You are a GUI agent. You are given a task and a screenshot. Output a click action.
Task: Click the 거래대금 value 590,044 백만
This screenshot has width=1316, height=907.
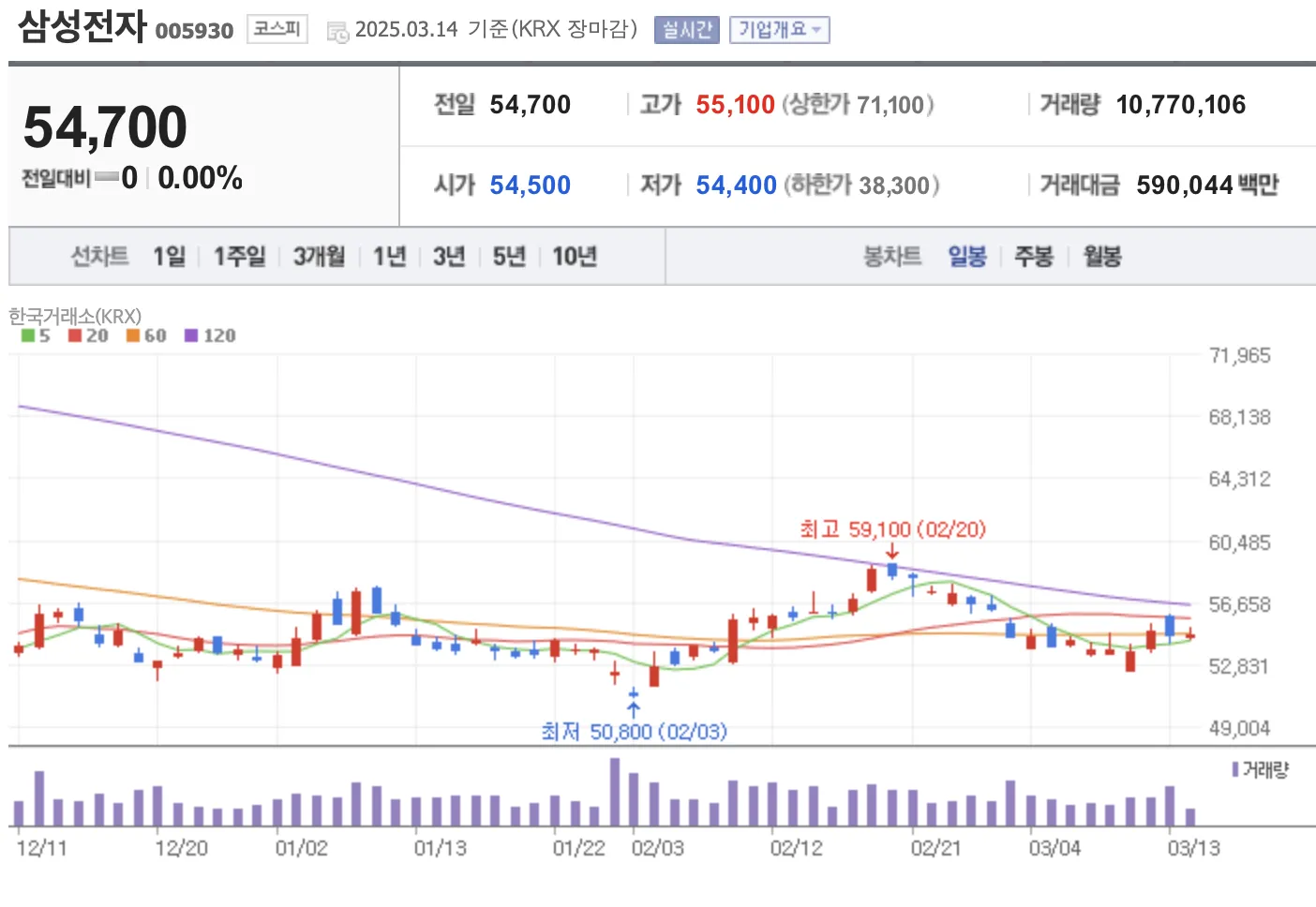tap(1207, 185)
